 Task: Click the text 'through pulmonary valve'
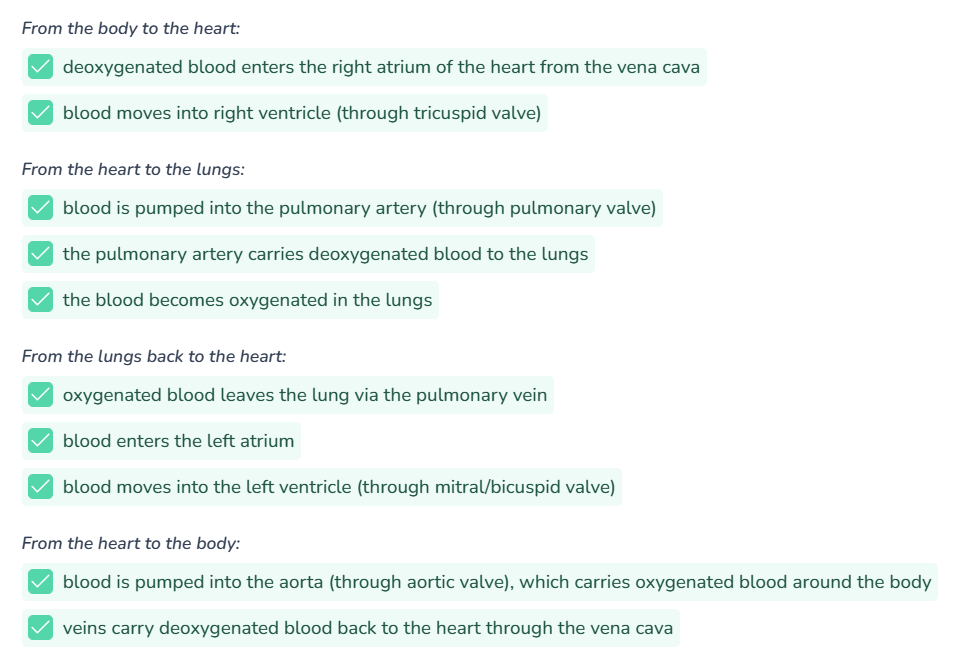pyautogui.click(x=546, y=208)
